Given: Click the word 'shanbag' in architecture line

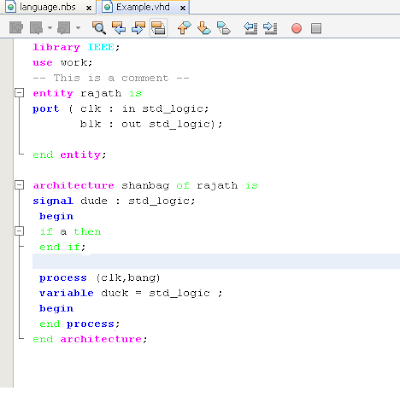Looking at the screenshot, I should coord(145,185).
